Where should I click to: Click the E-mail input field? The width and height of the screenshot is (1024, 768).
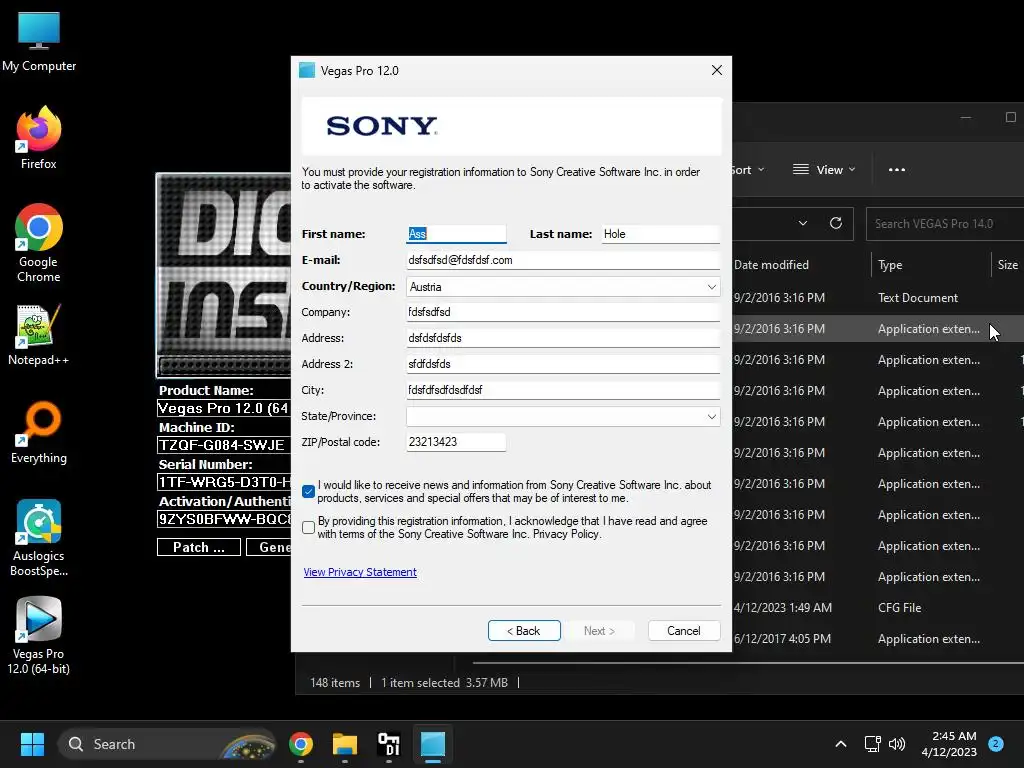(x=563, y=260)
